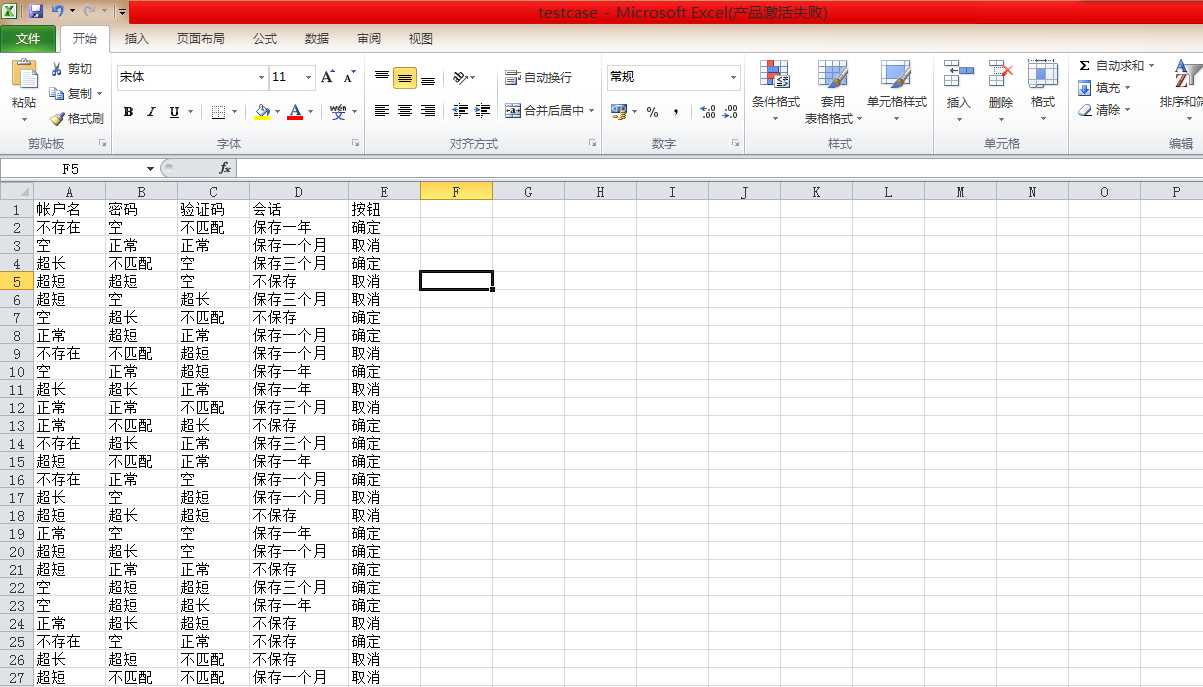Align text left

coord(381,111)
